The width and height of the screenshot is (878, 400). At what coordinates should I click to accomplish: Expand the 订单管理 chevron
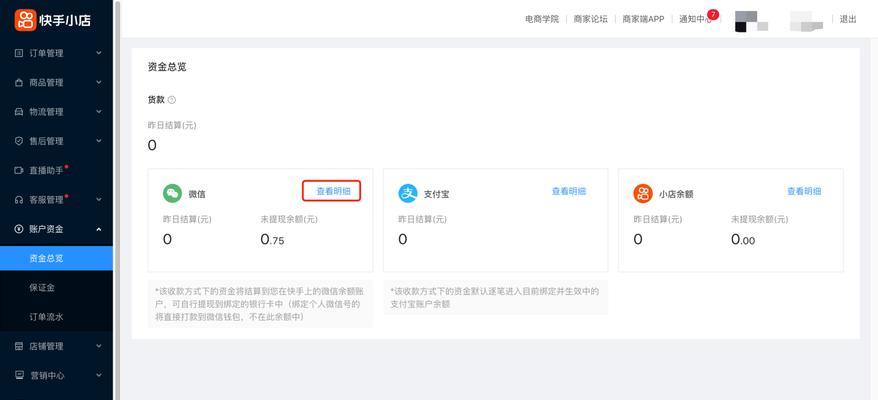[x=99, y=53]
